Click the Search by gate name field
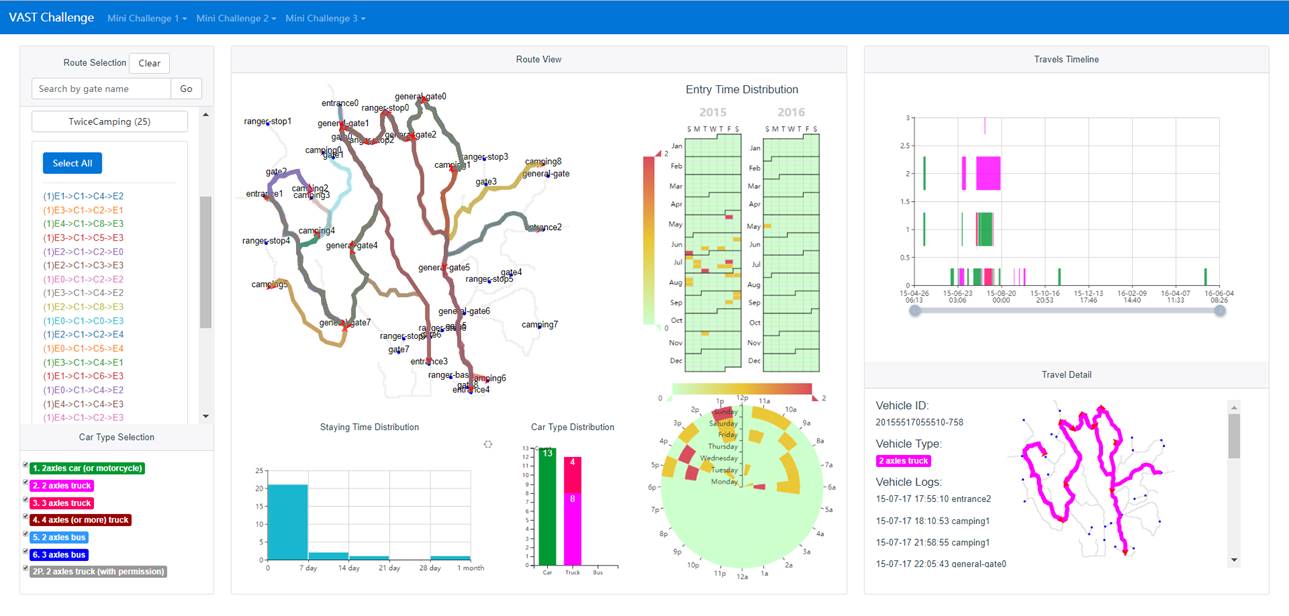The height and width of the screenshot is (616, 1289). (101, 89)
